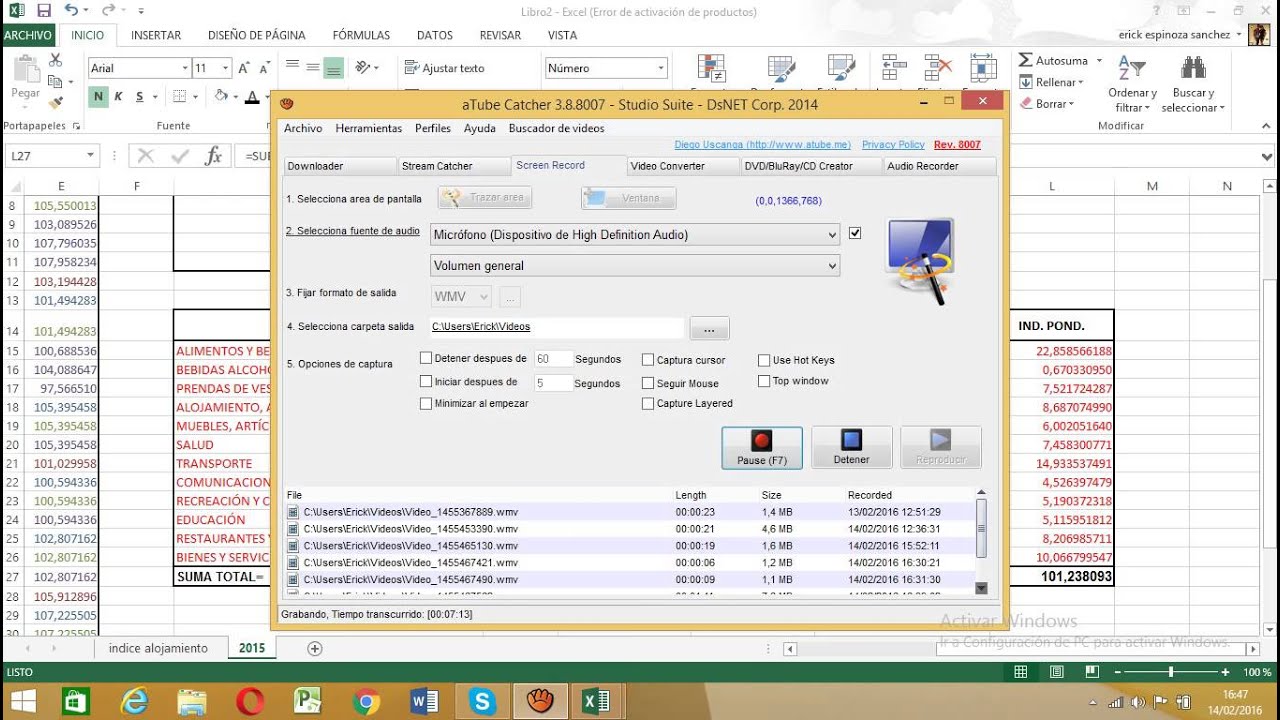The height and width of the screenshot is (720, 1280).
Task: Select file Video_1455367889.wmv in list
Action: tap(410, 512)
